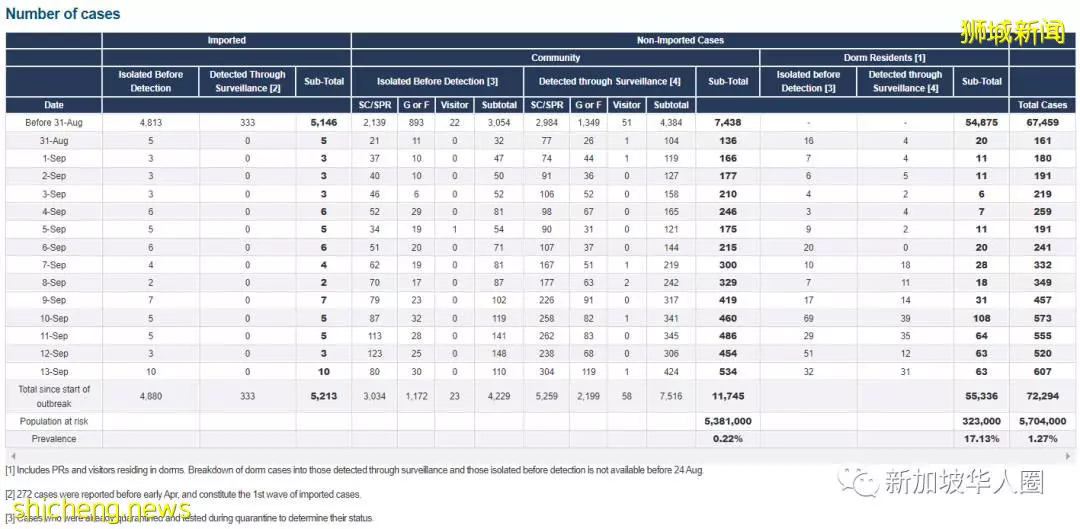Click the dorm prevalence '17.13%'
Viewport: 1080px width, 529px height.
coord(982,439)
